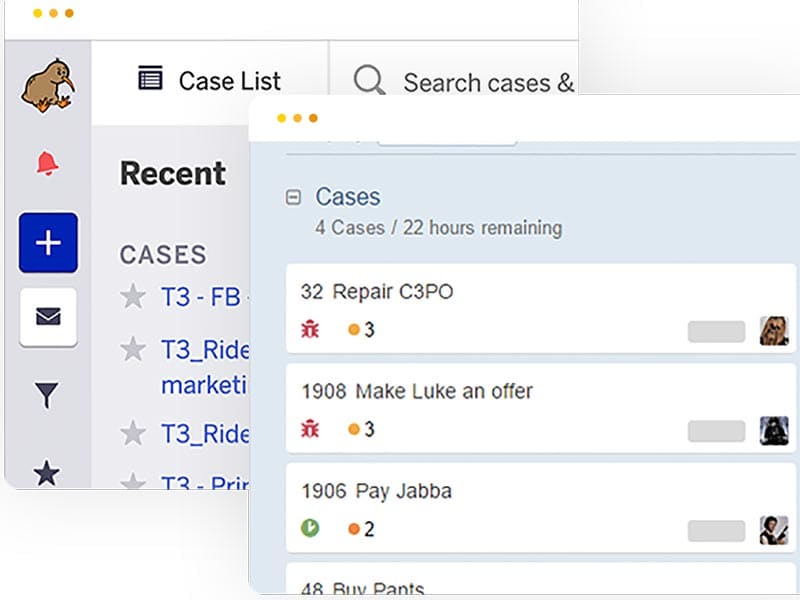Click the blue plus new case button
The height and width of the screenshot is (600, 800).
(48, 242)
